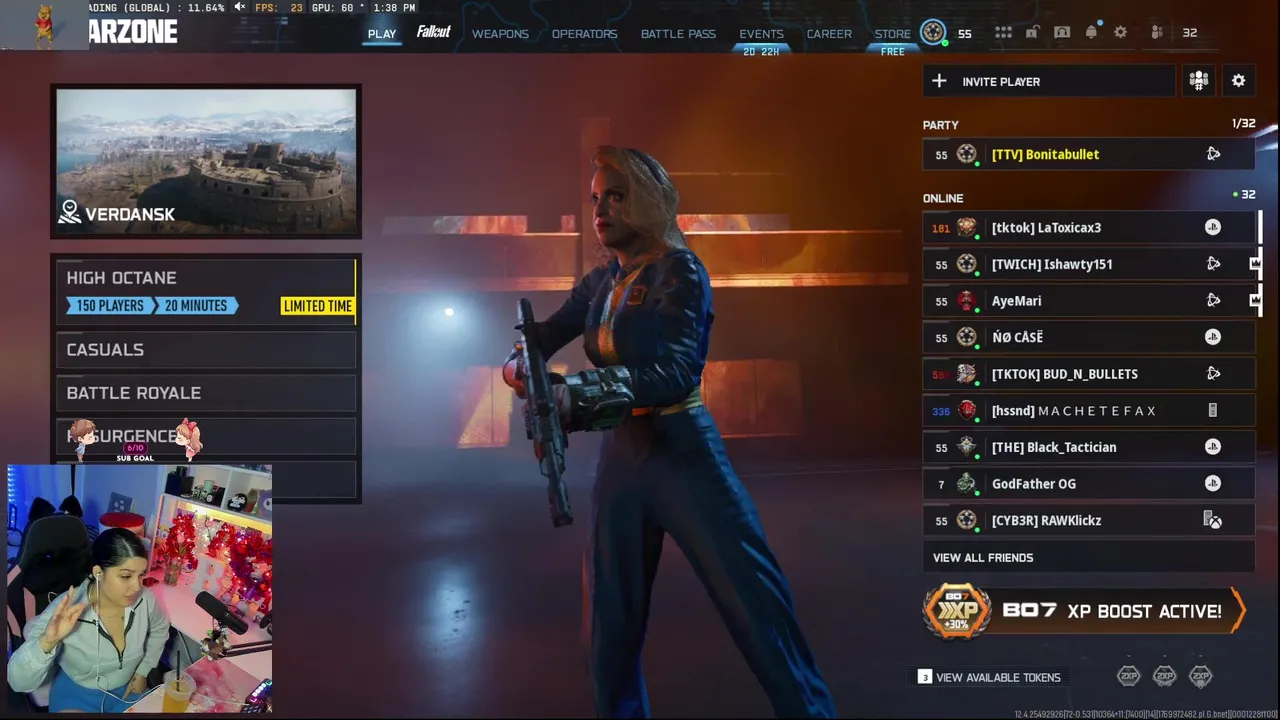Screen dimensions: 1280x720
Task: Select the Resurgence game mode
Action: [x=206, y=436]
